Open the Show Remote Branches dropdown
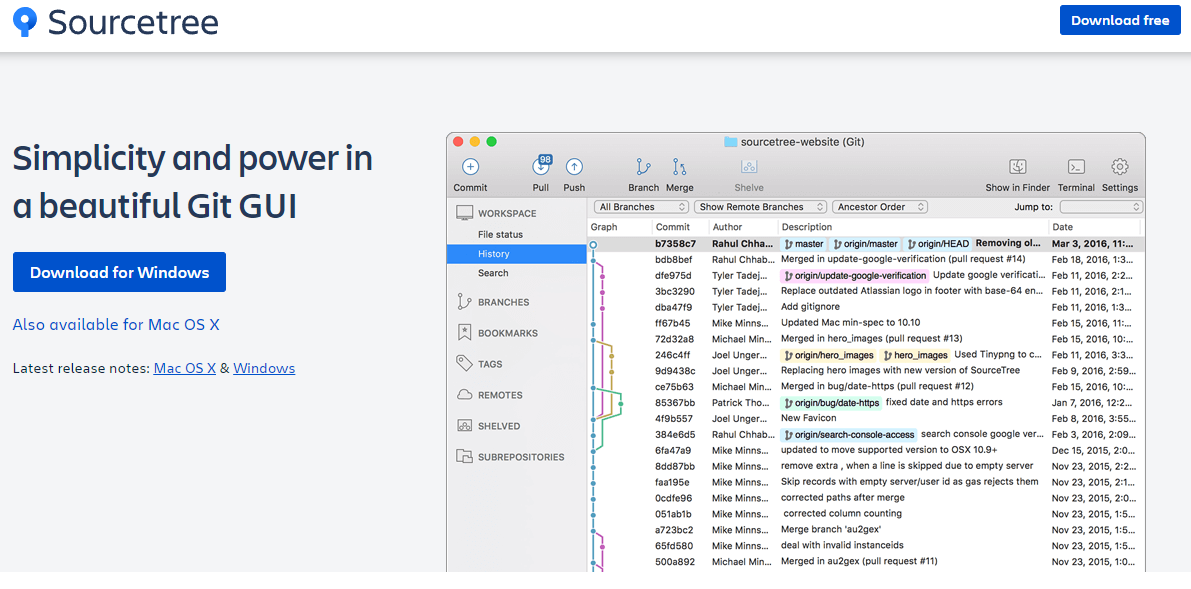Image resolution: width=1191 pixels, height=589 pixels. click(x=760, y=207)
